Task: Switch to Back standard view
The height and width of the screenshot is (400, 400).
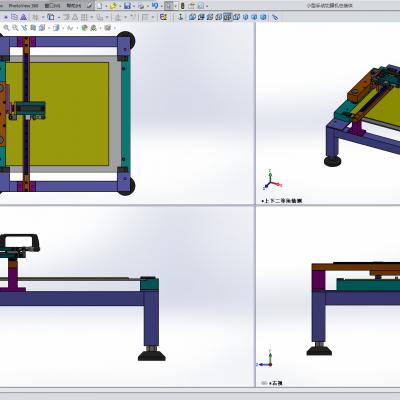Action: point(201,17)
